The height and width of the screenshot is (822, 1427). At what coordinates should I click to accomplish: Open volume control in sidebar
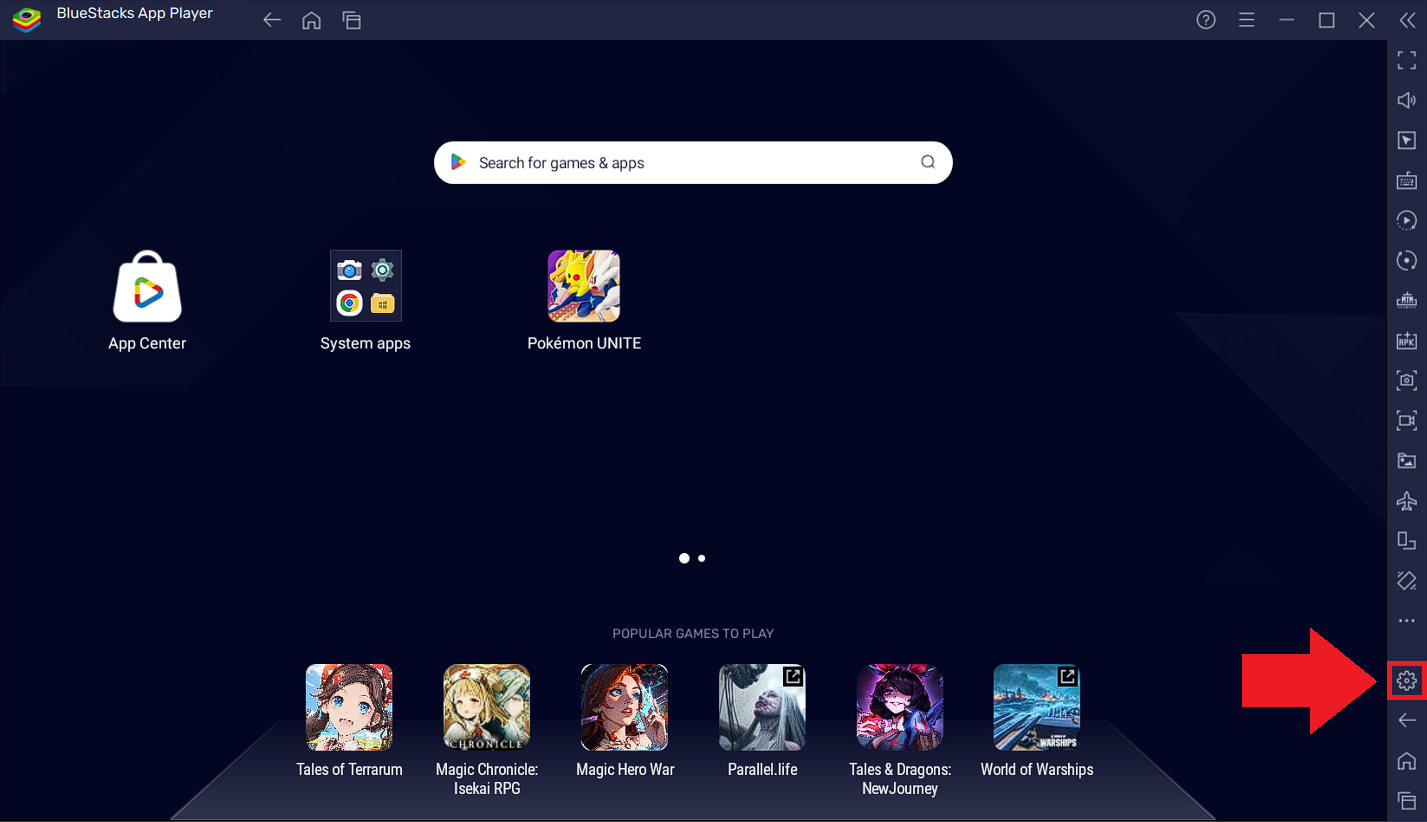click(1406, 100)
